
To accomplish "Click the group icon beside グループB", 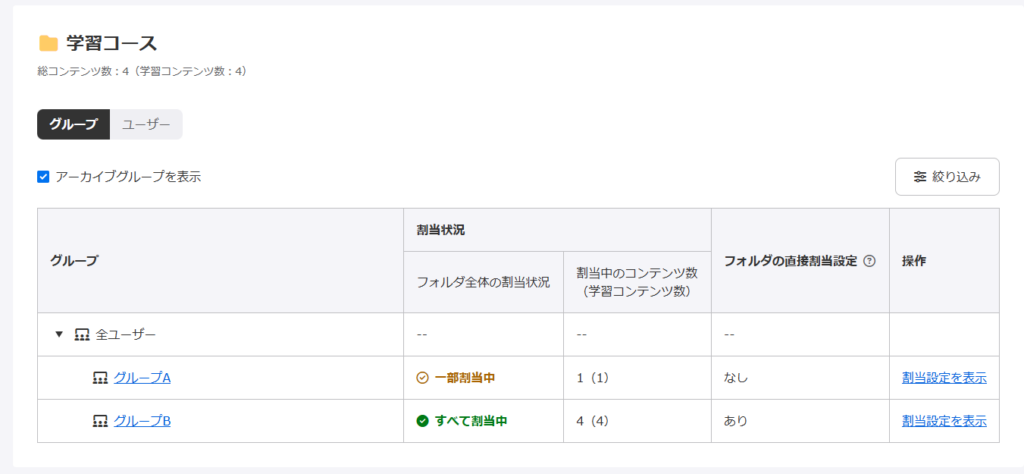I will point(100,421).
